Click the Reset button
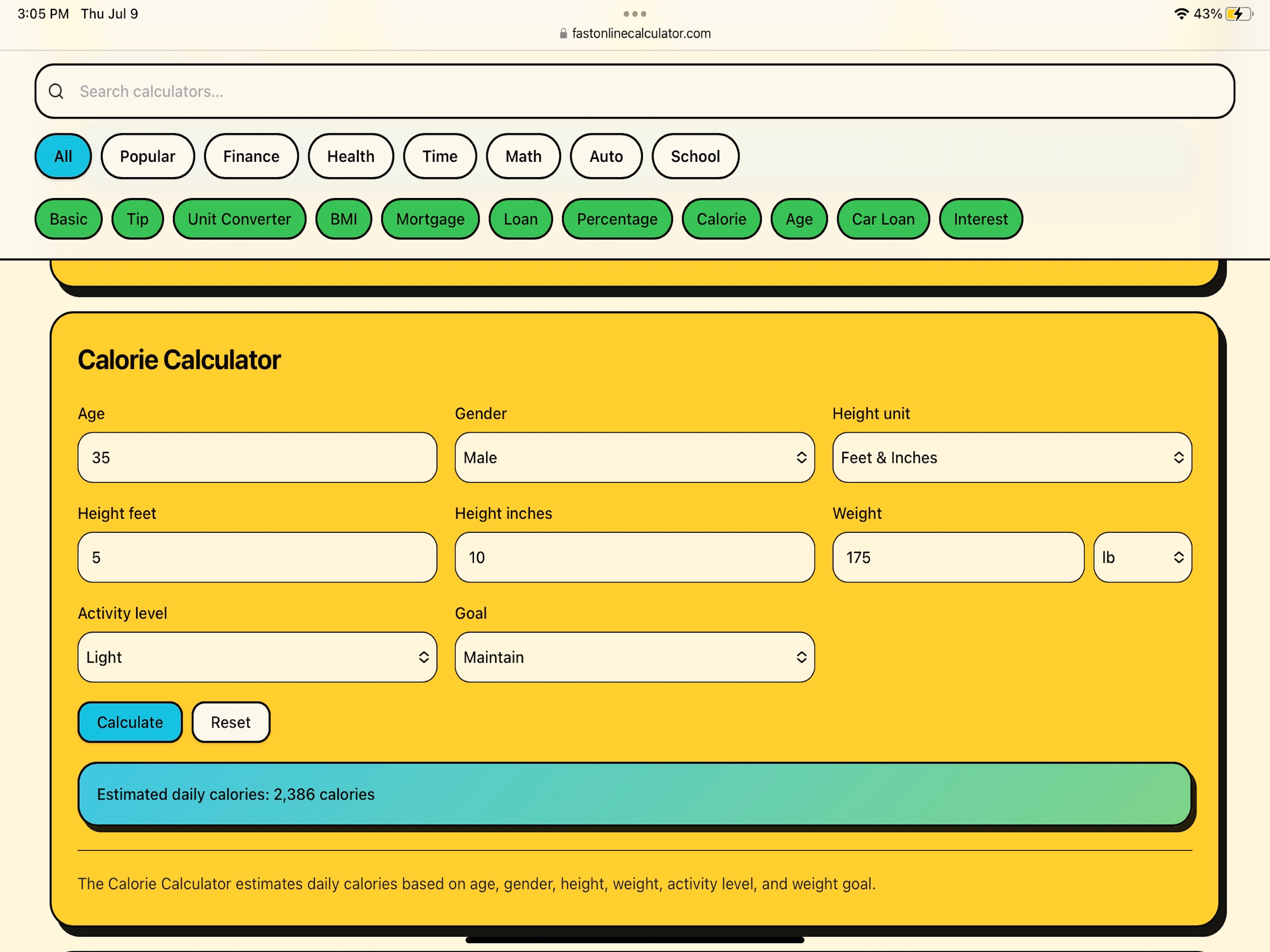The image size is (1270, 952). click(231, 722)
